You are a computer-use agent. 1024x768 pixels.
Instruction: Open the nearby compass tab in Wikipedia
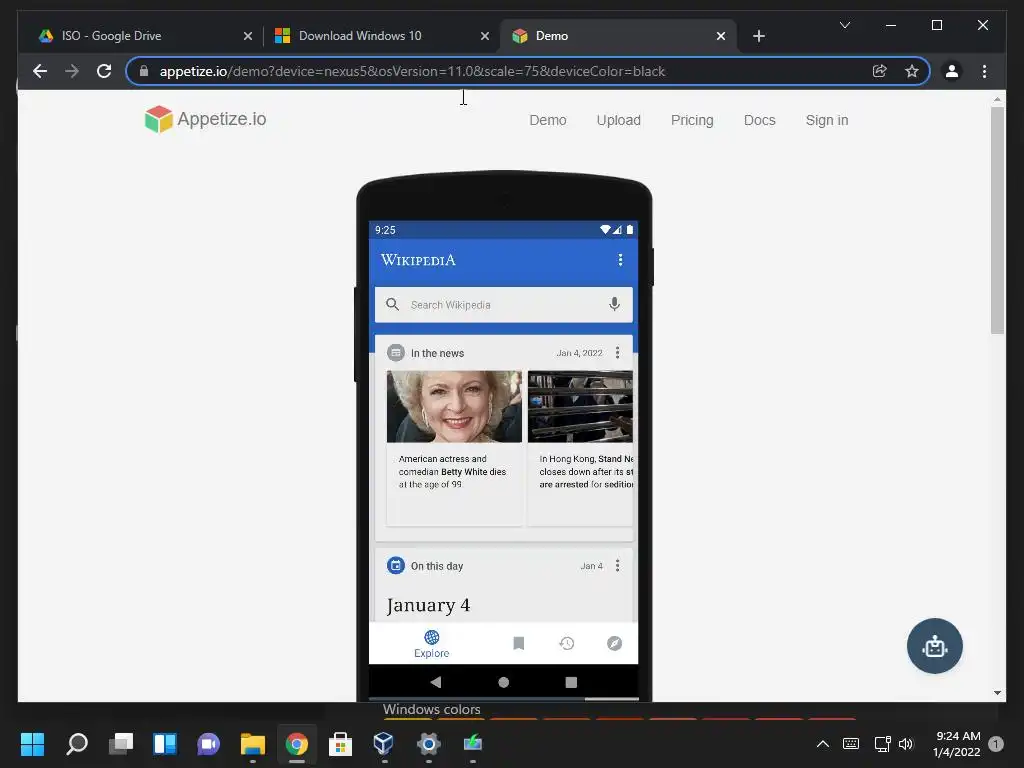pyautogui.click(x=615, y=643)
